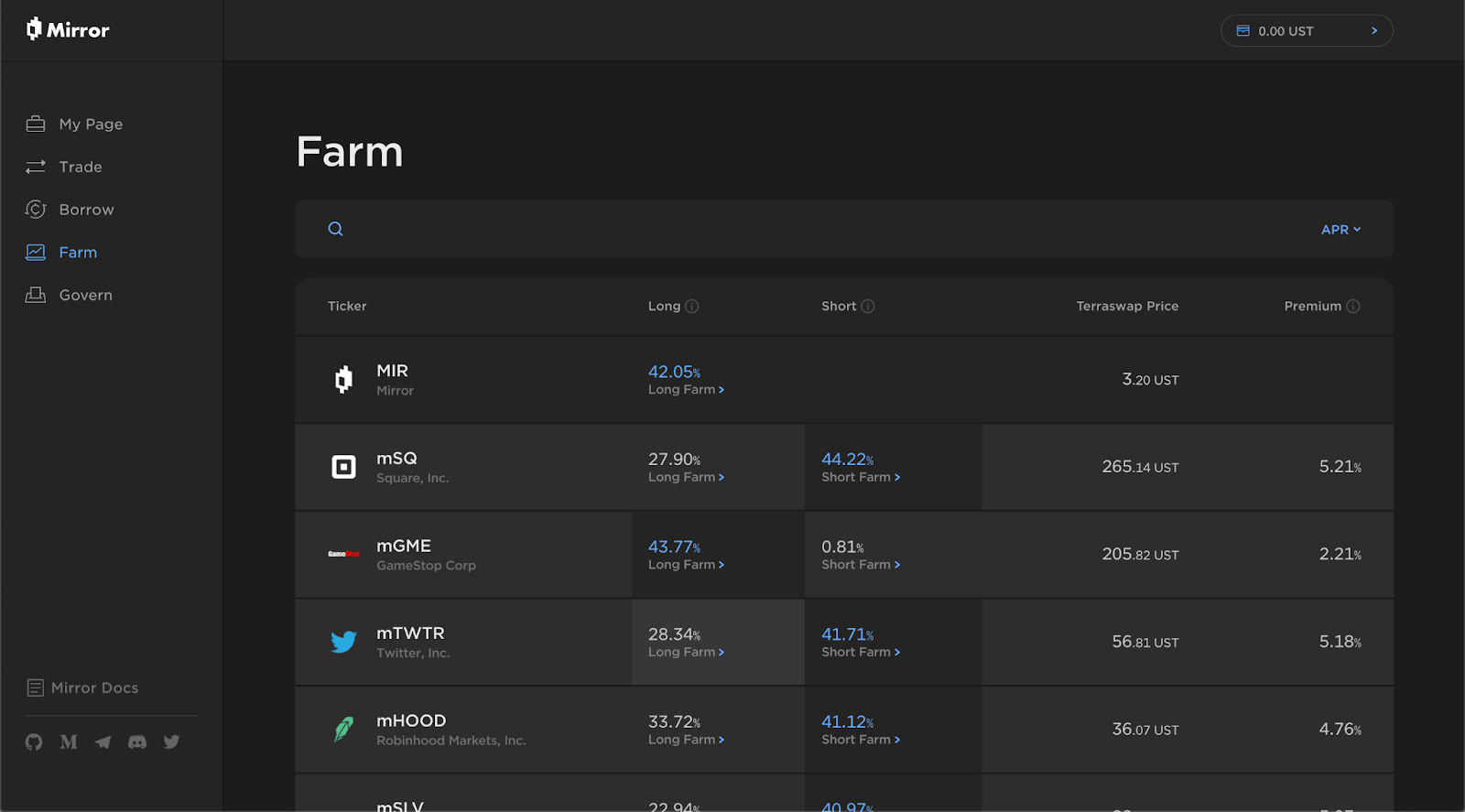This screenshot has width=1465, height=812.
Task: Click the mGME ticker name
Action: point(404,547)
